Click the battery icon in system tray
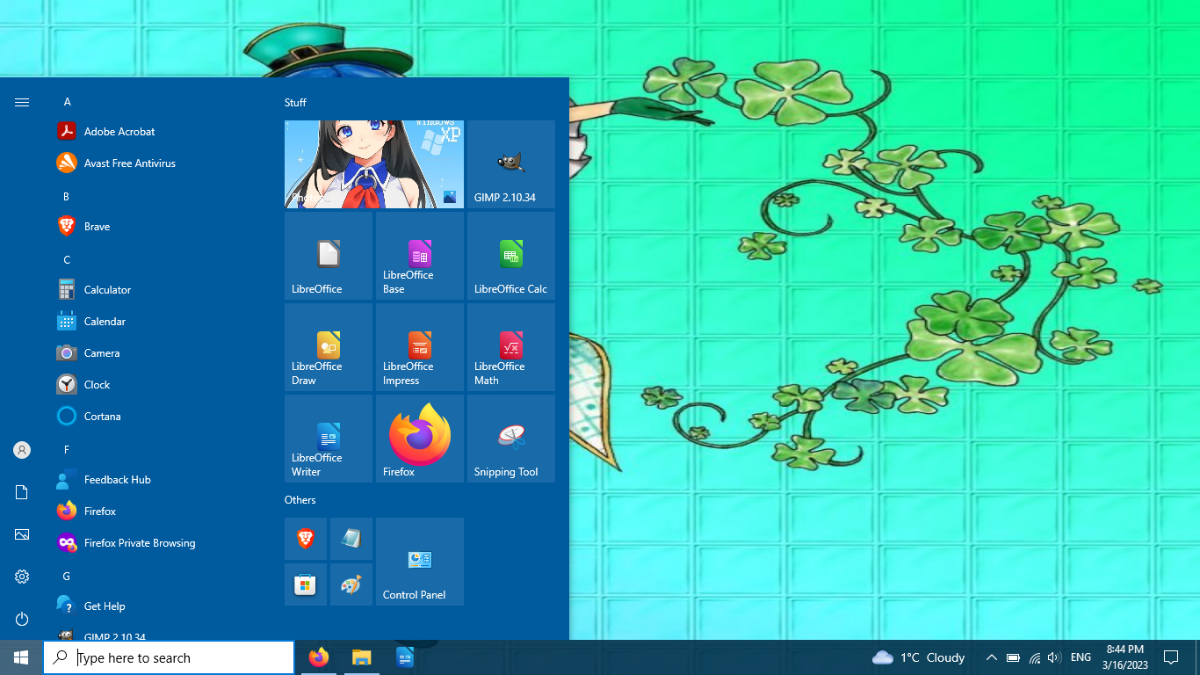This screenshot has width=1200, height=675. (1013, 657)
